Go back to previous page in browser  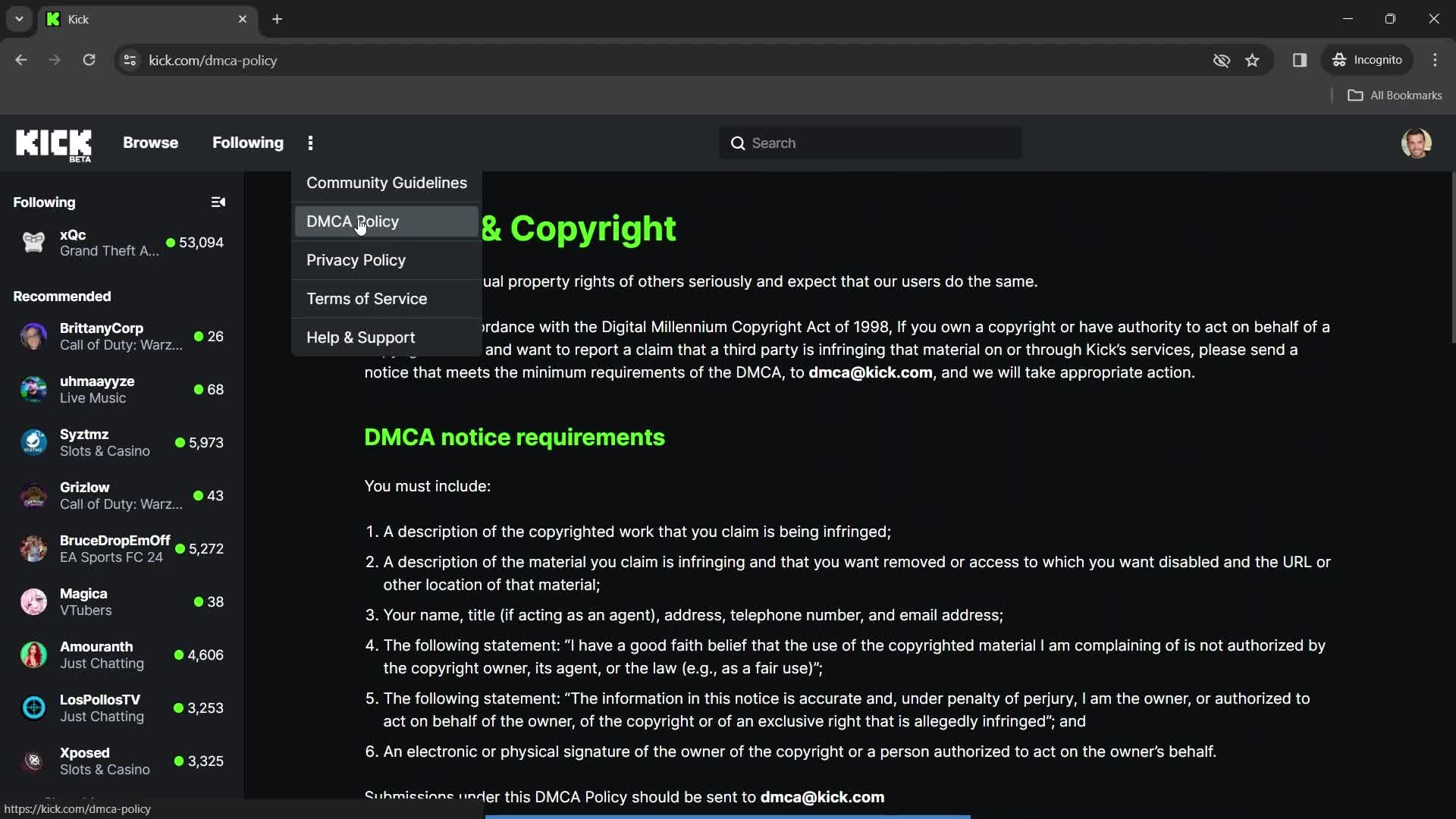20,60
